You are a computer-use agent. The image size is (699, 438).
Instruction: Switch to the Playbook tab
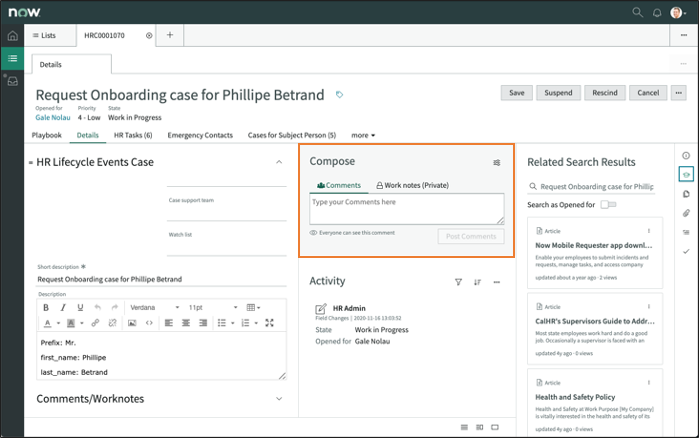[x=46, y=135]
